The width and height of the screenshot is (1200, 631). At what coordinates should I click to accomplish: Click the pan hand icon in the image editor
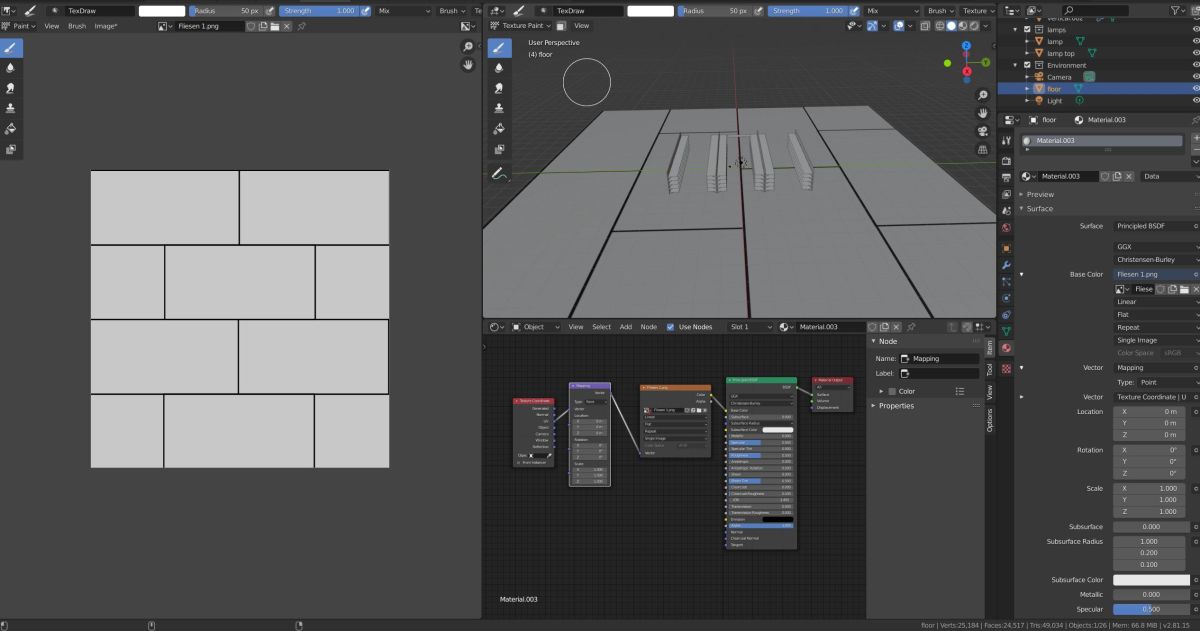click(468, 65)
